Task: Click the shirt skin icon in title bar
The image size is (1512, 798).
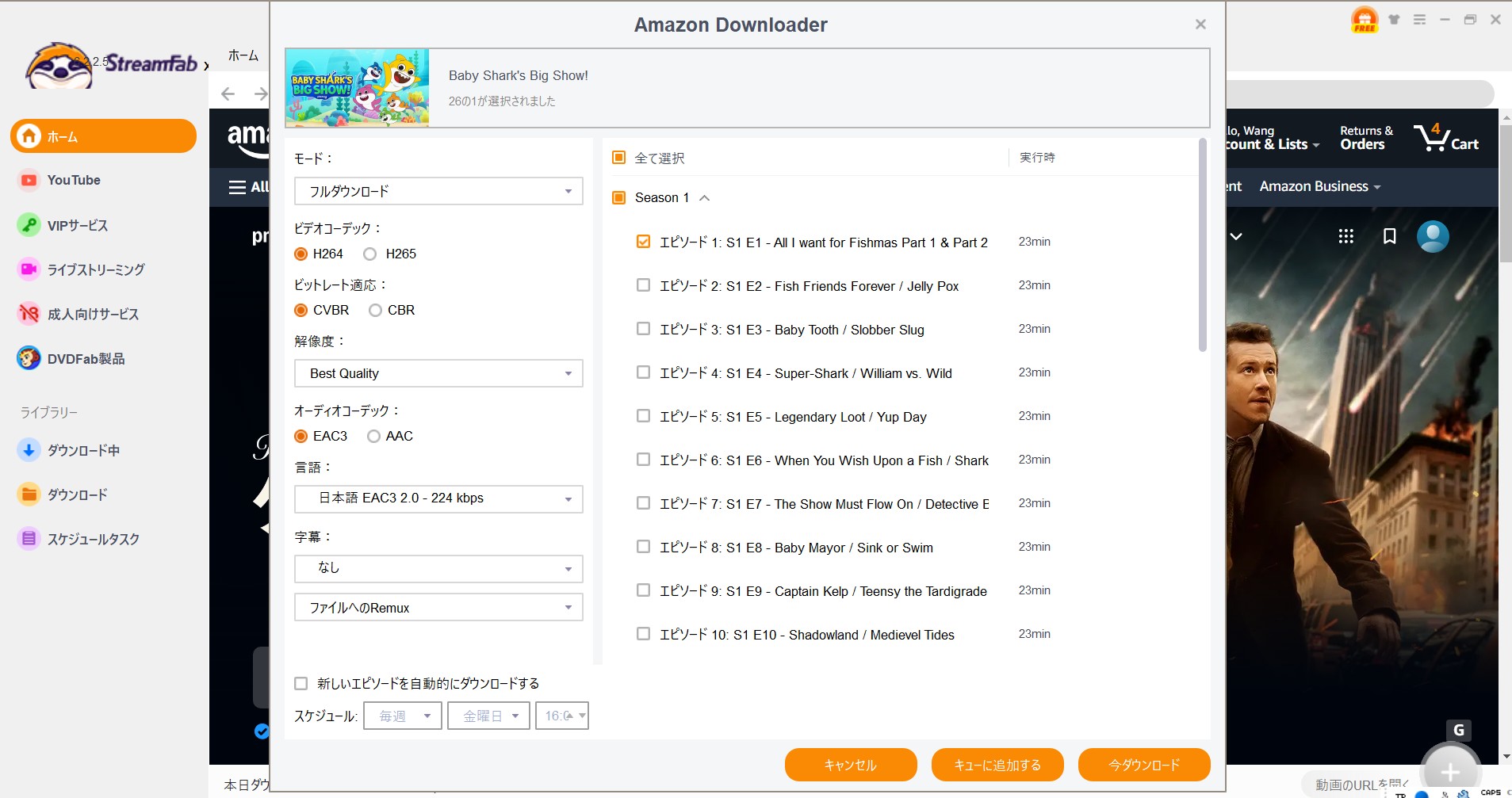Action: point(1394,19)
